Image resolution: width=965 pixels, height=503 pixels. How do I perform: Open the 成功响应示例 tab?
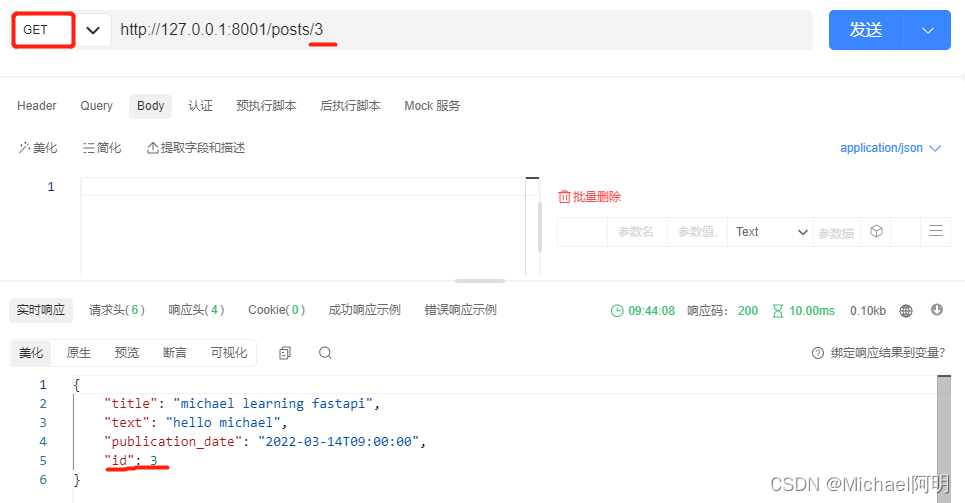coord(364,310)
